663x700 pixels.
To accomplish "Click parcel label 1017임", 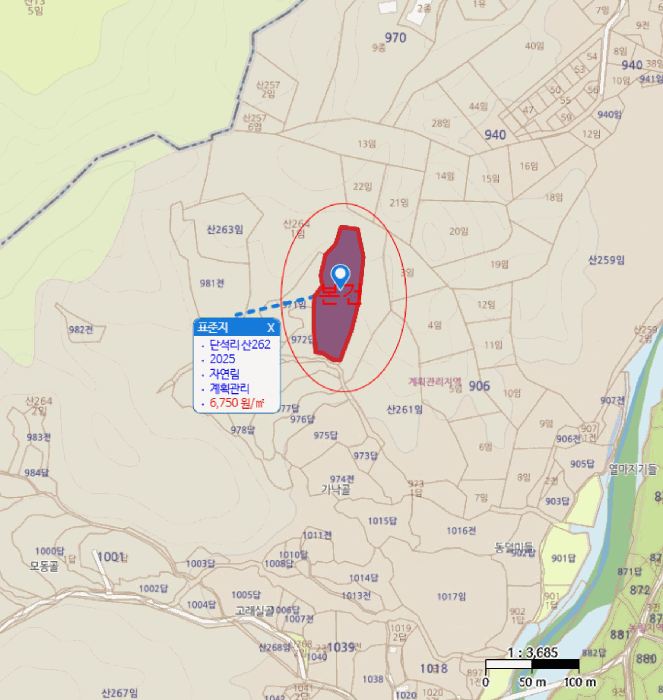I will (451, 597).
